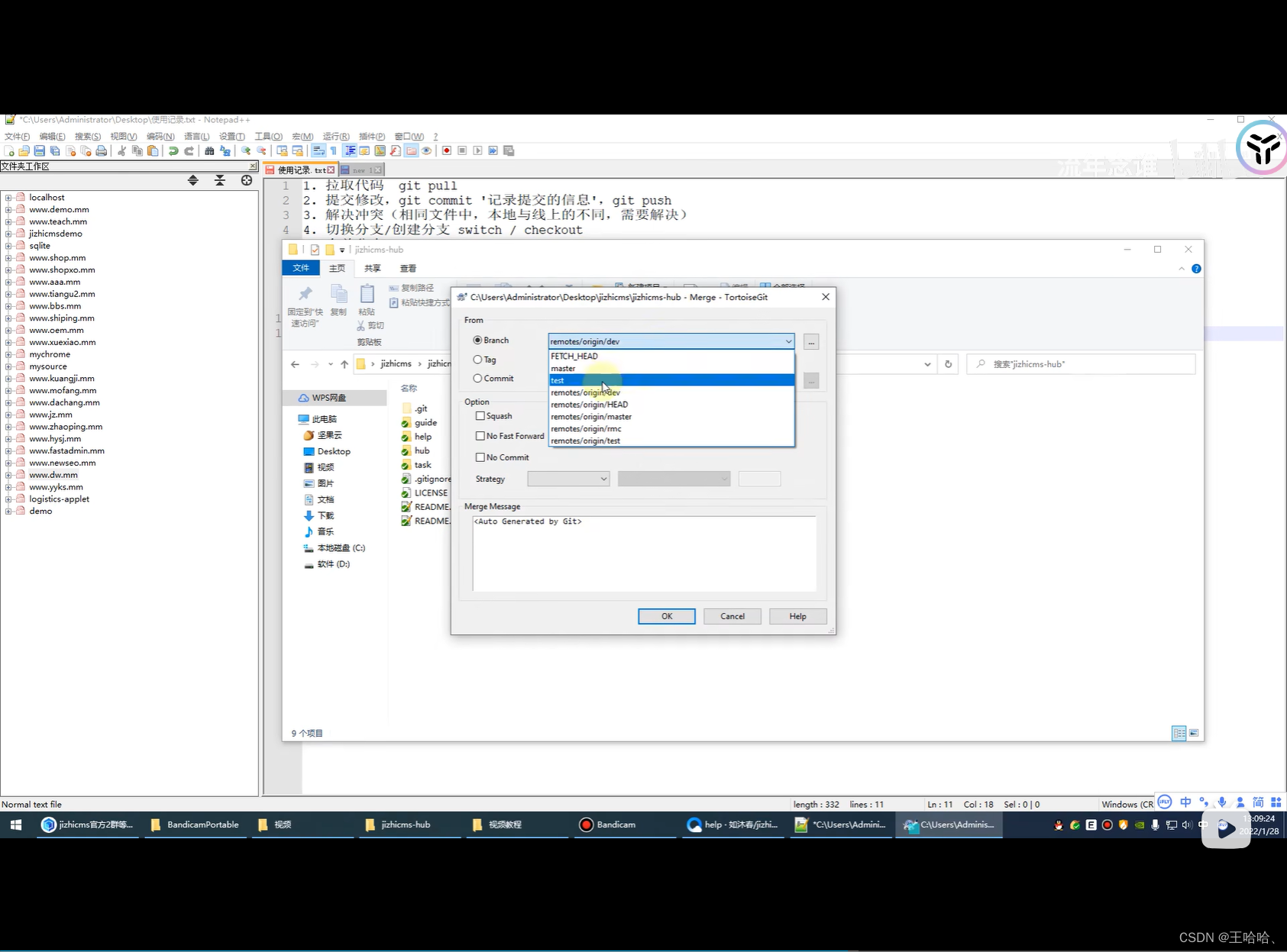Click the Save All icon in Notepad++ toolbar
Image resolution: width=1287 pixels, height=952 pixels.
55,151
